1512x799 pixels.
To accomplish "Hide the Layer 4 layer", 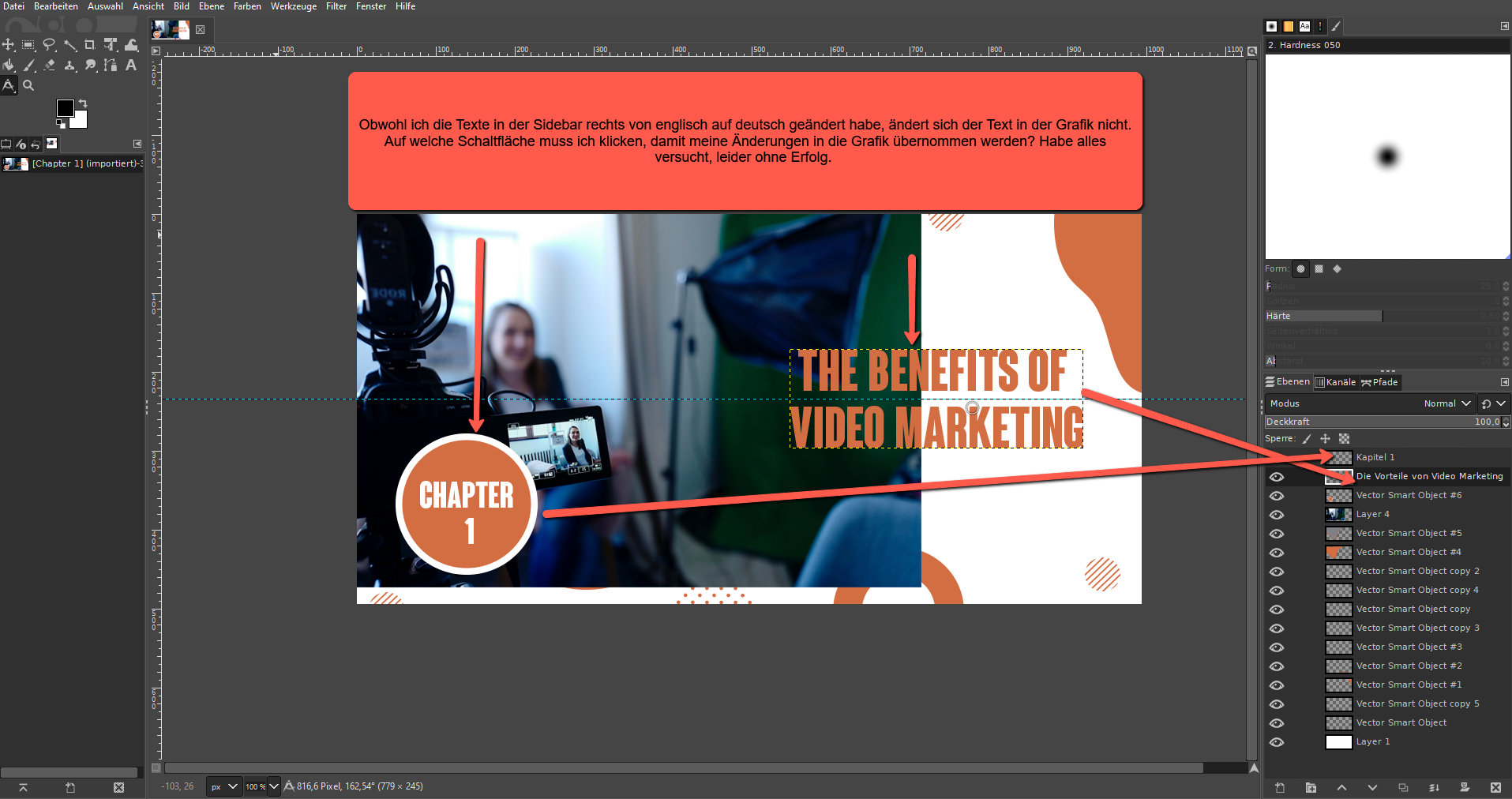I will 1277,515.
